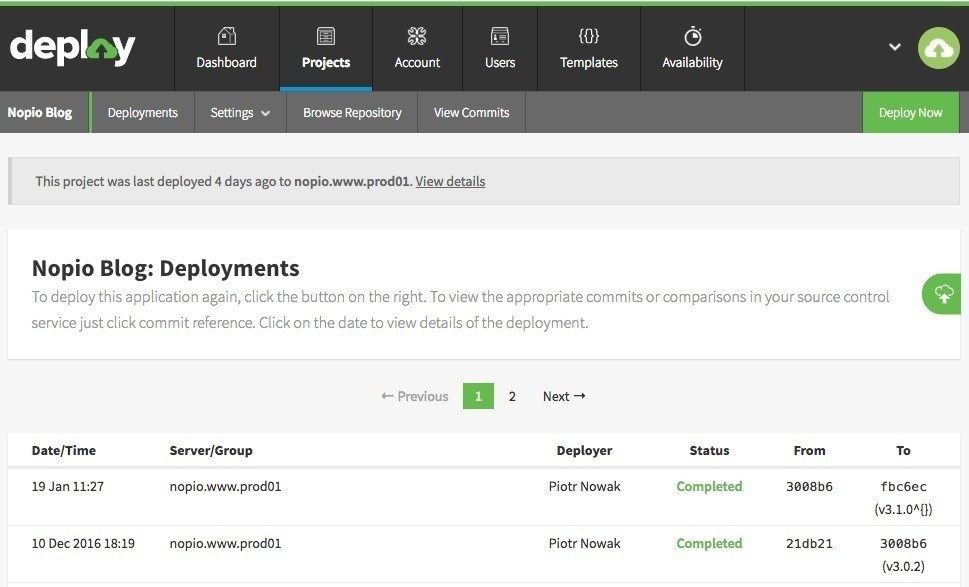Click commit reference 21db21
Viewport: 969px width, 587px height.
[809, 543]
